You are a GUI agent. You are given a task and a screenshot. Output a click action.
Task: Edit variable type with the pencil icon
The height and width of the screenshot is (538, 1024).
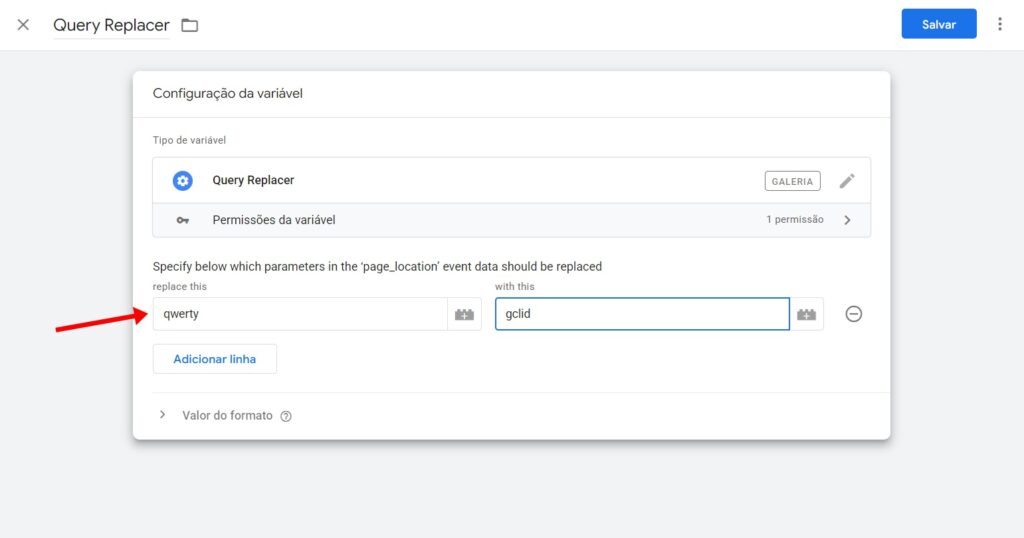click(847, 181)
